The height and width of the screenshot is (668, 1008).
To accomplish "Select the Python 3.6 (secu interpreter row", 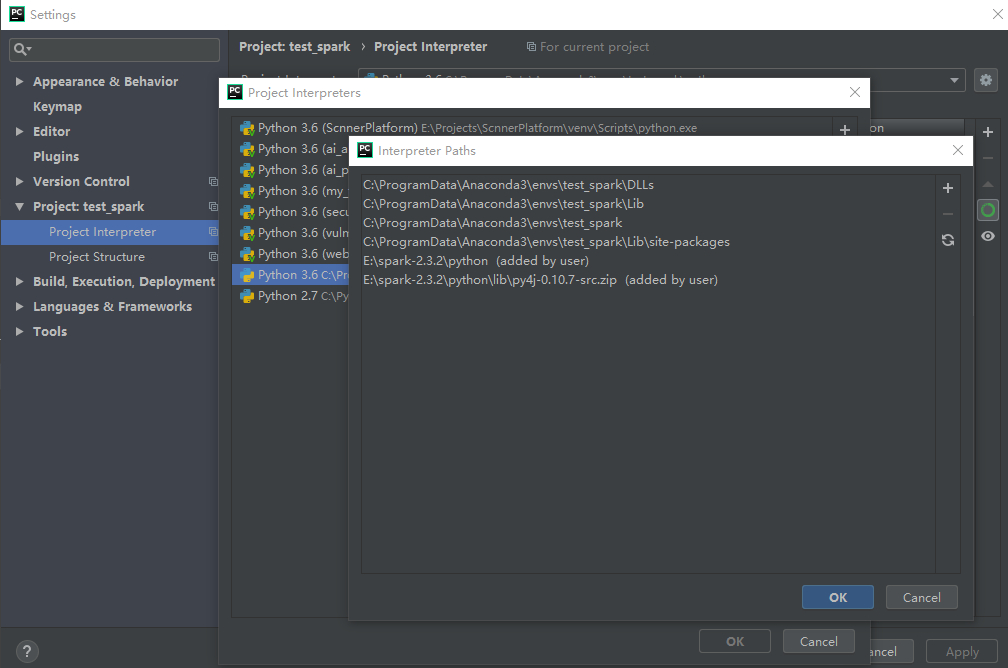I will pyautogui.click(x=291, y=212).
